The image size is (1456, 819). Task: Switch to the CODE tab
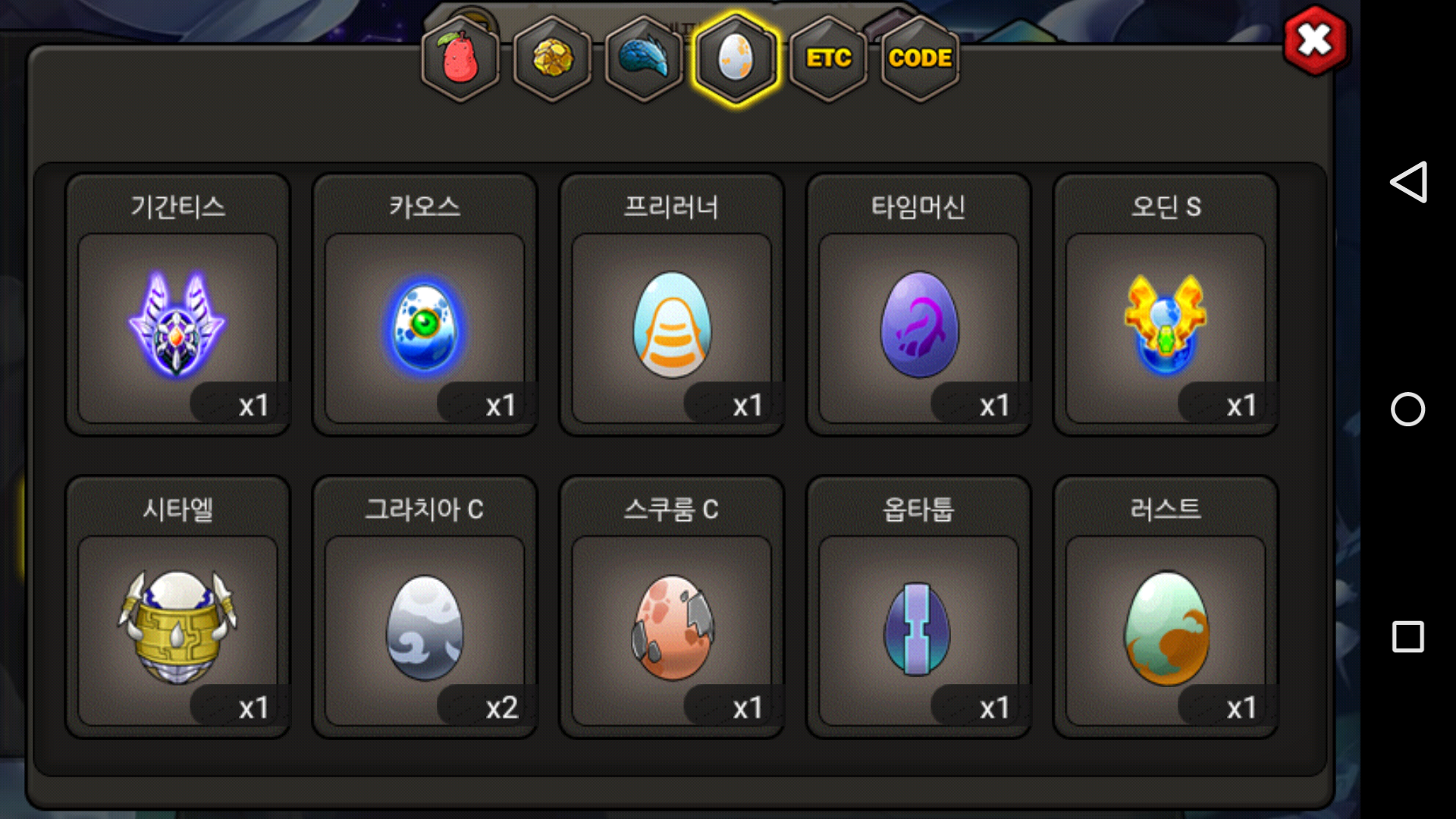tap(920, 58)
